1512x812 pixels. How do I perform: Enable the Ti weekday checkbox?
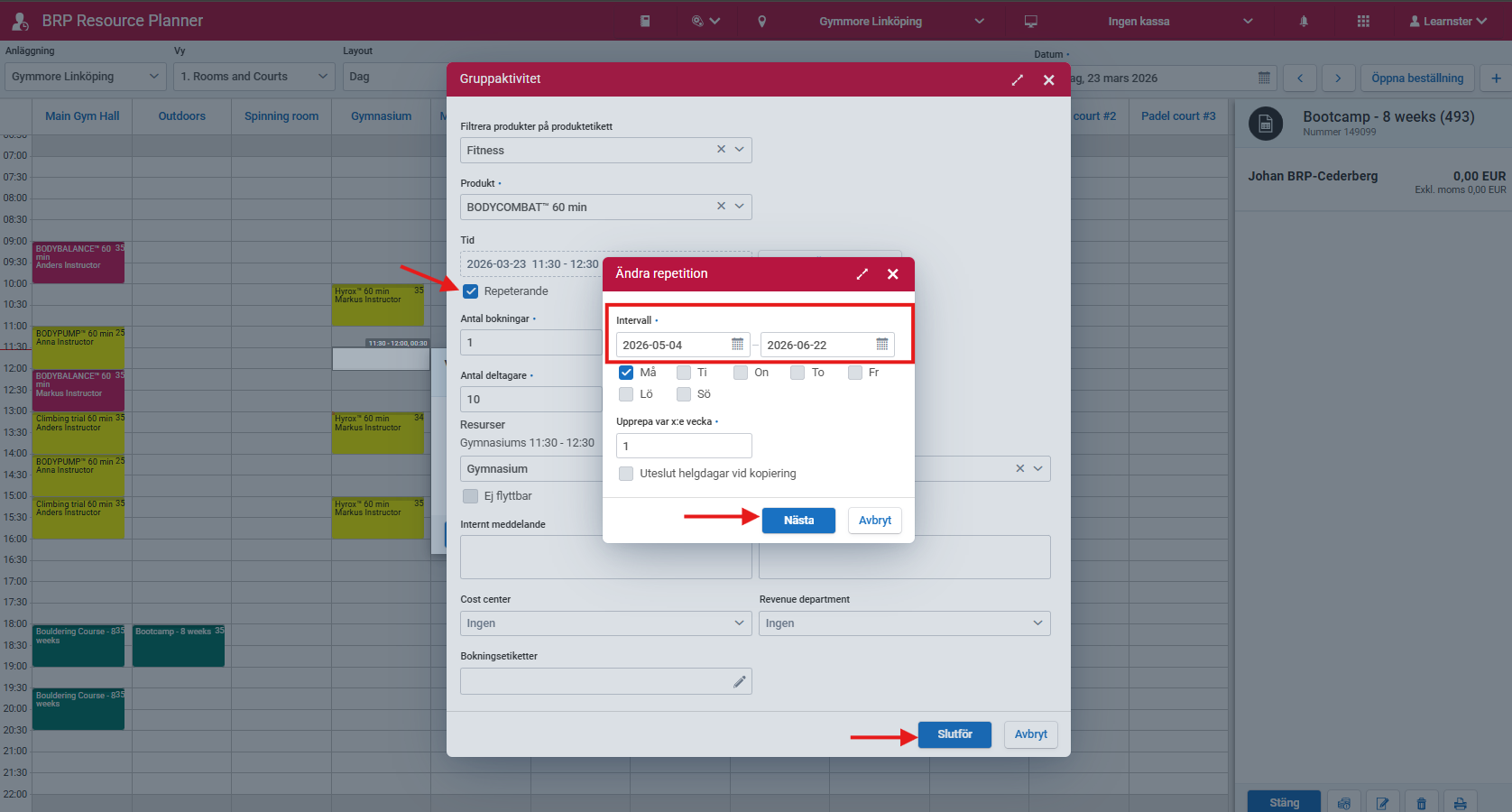(684, 373)
